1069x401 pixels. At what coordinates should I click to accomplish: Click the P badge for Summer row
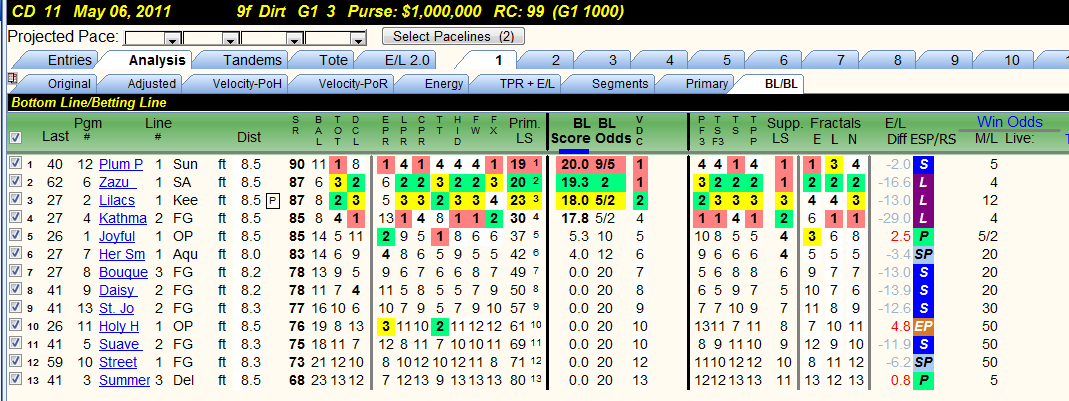pyautogui.click(x=924, y=380)
